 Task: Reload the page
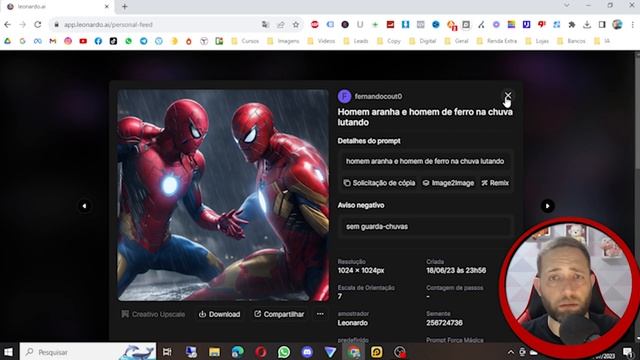click(38, 24)
